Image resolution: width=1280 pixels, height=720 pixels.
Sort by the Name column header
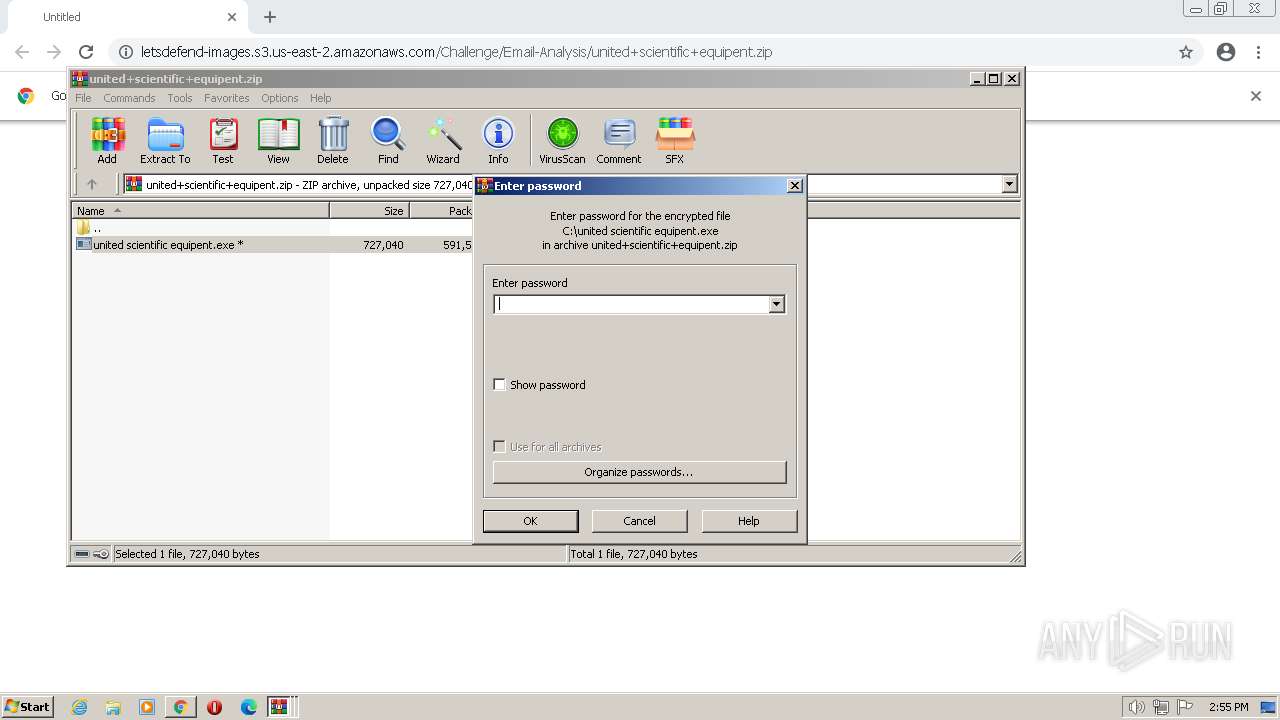tap(200, 211)
